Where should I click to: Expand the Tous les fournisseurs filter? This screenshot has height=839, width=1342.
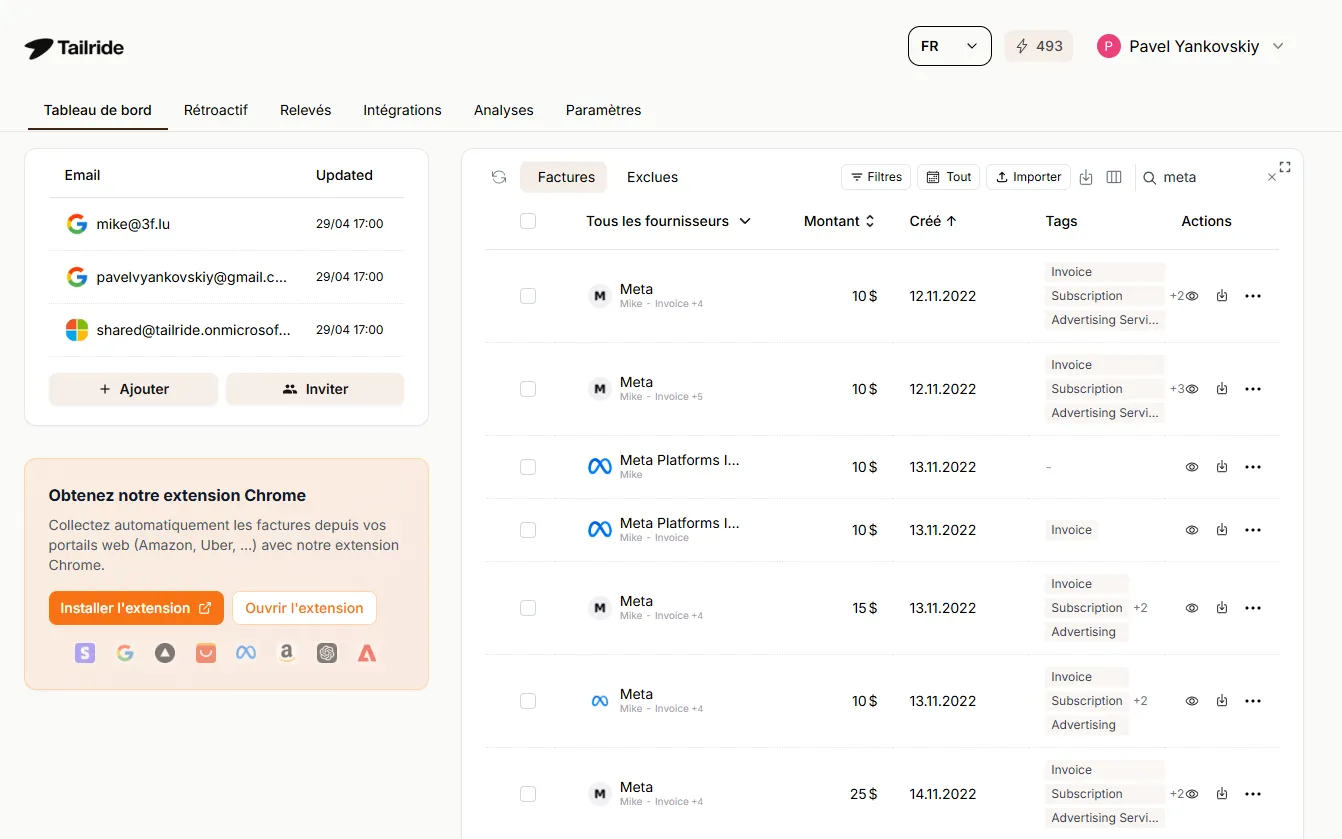pos(668,221)
